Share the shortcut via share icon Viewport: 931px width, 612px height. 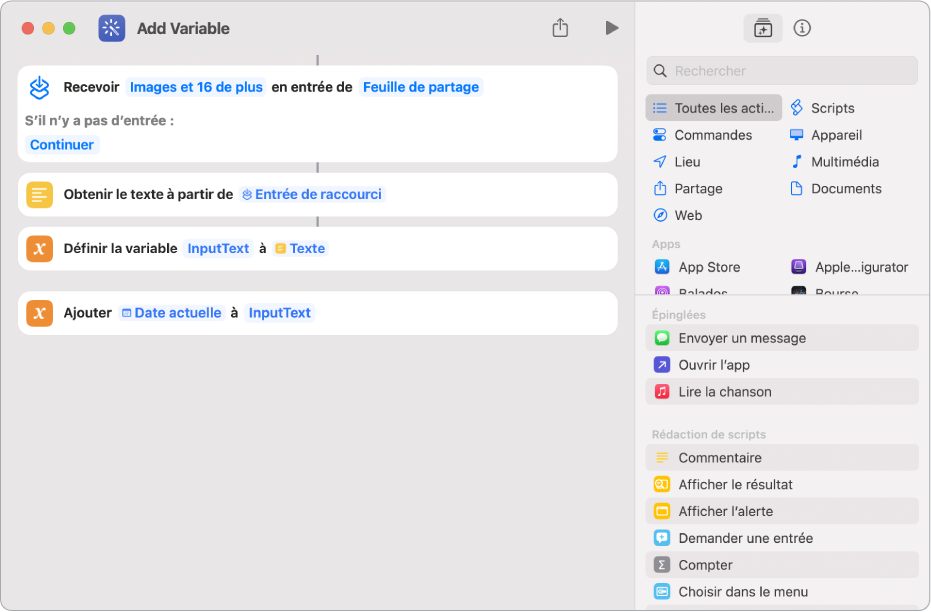560,28
